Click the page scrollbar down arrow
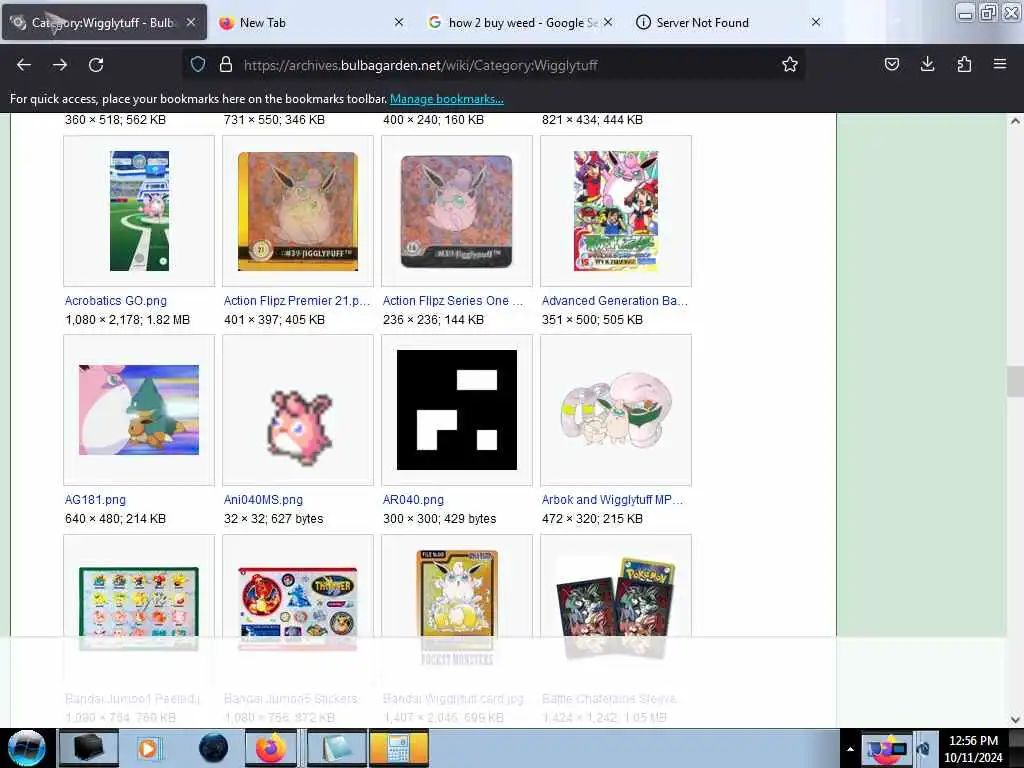The width and height of the screenshot is (1024, 768). (x=1015, y=720)
